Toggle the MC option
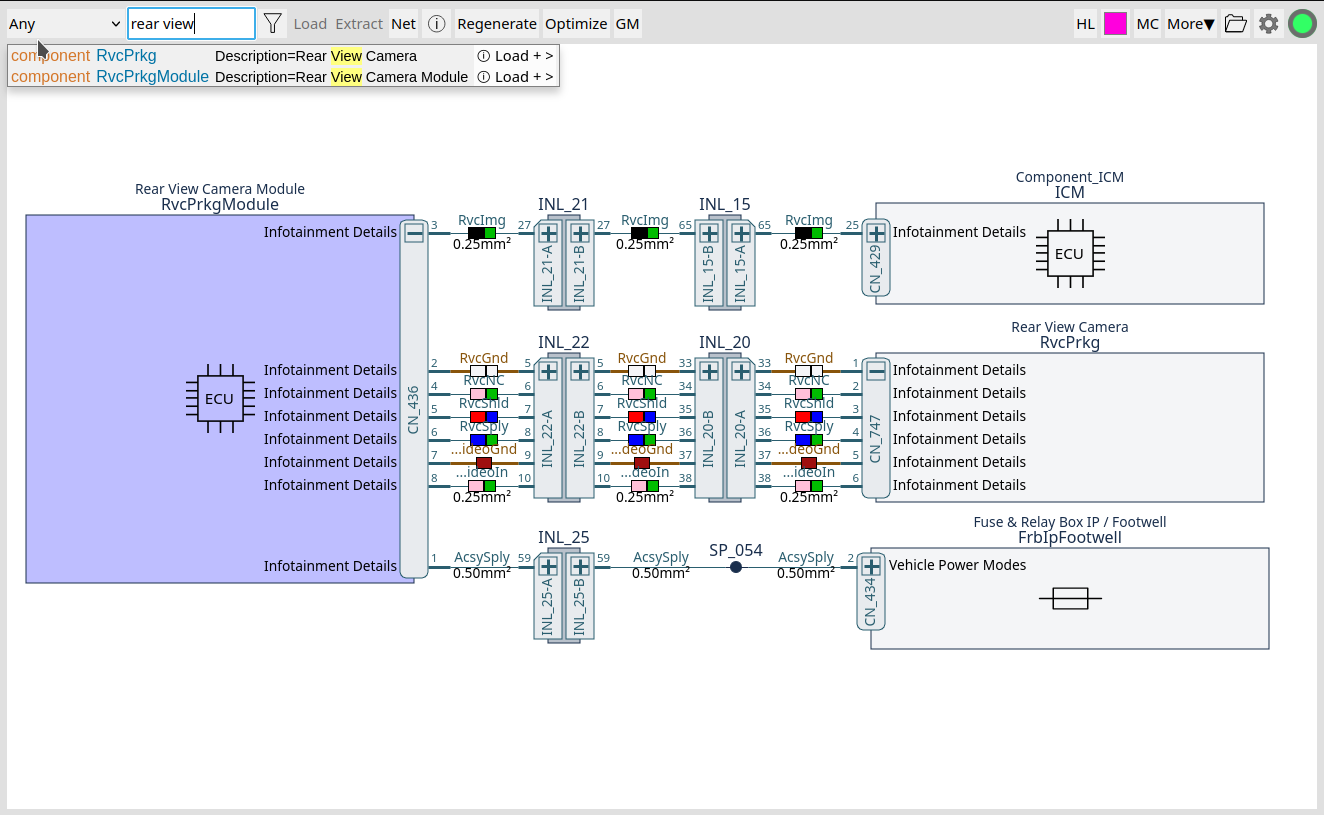1324x815 pixels. pyautogui.click(x=1147, y=23)
